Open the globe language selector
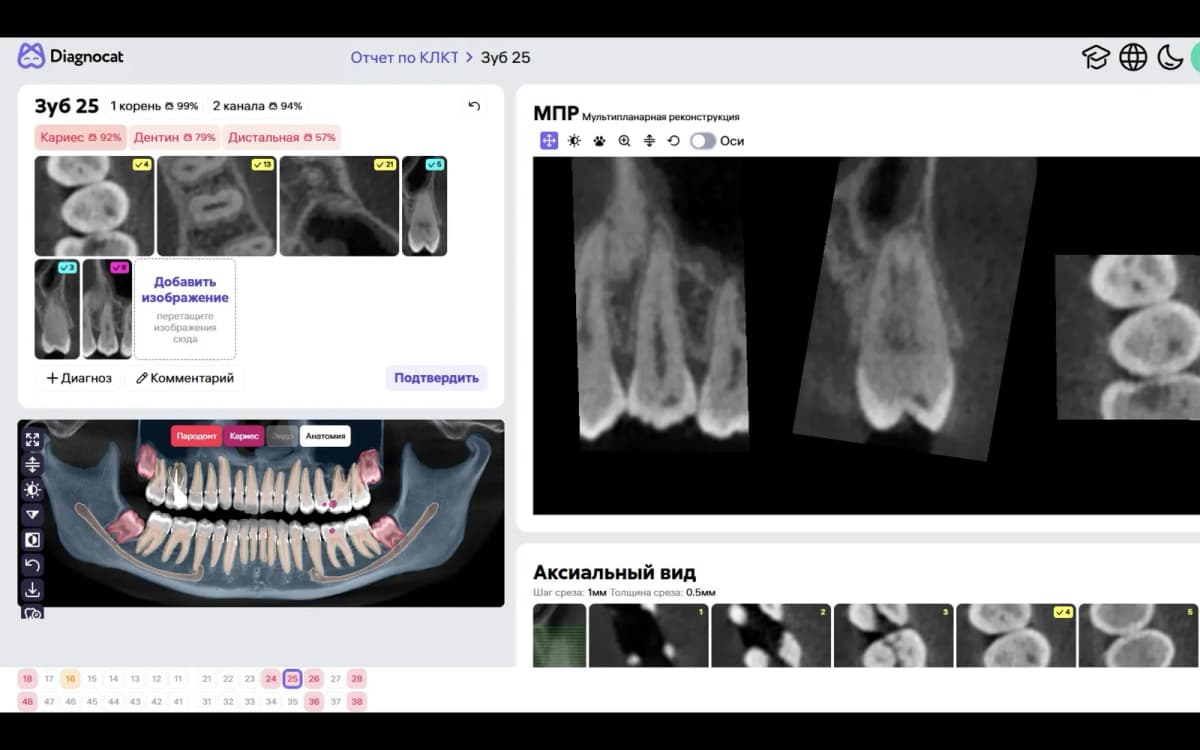 click(1133, 57)
